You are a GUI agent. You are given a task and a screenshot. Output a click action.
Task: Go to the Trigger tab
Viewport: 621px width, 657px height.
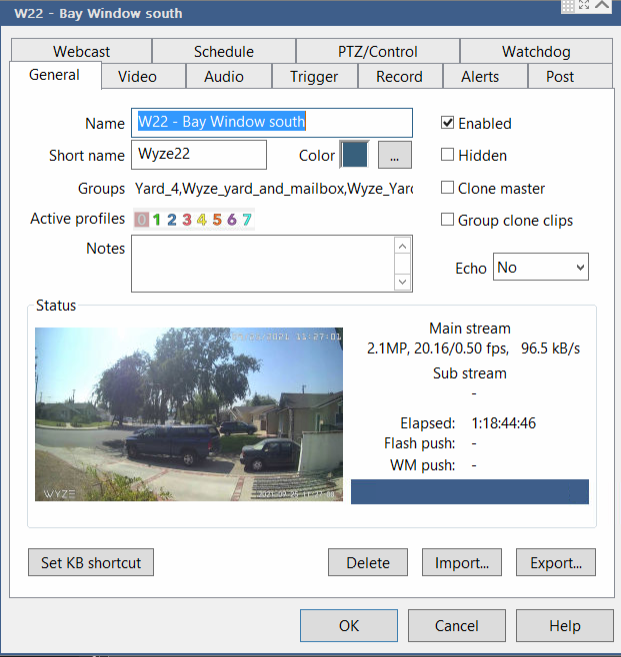coord(314,77)
